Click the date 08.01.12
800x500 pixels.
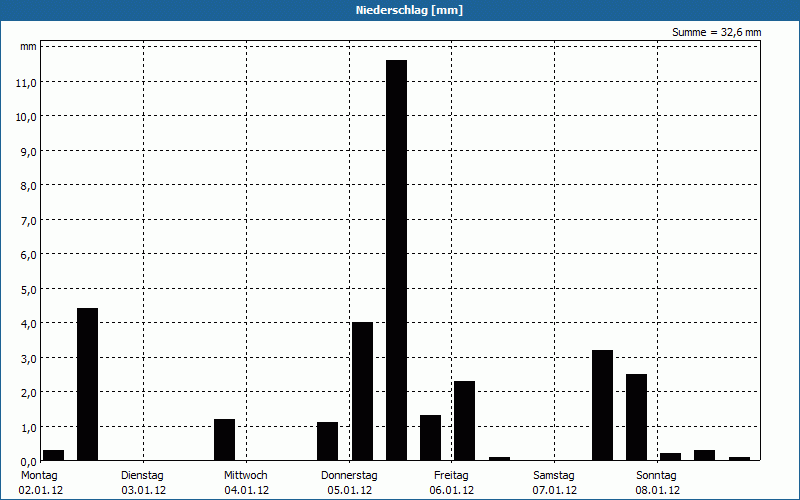[658, 491]
